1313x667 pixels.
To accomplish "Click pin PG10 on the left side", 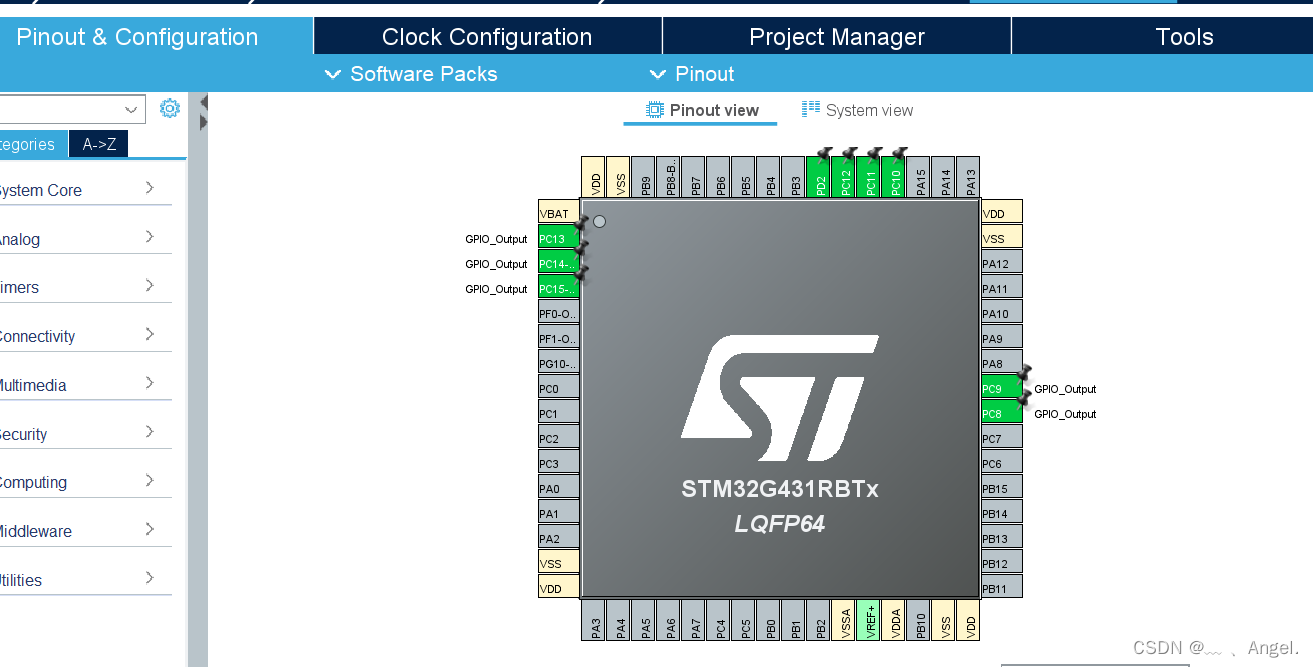I will 558,364.
